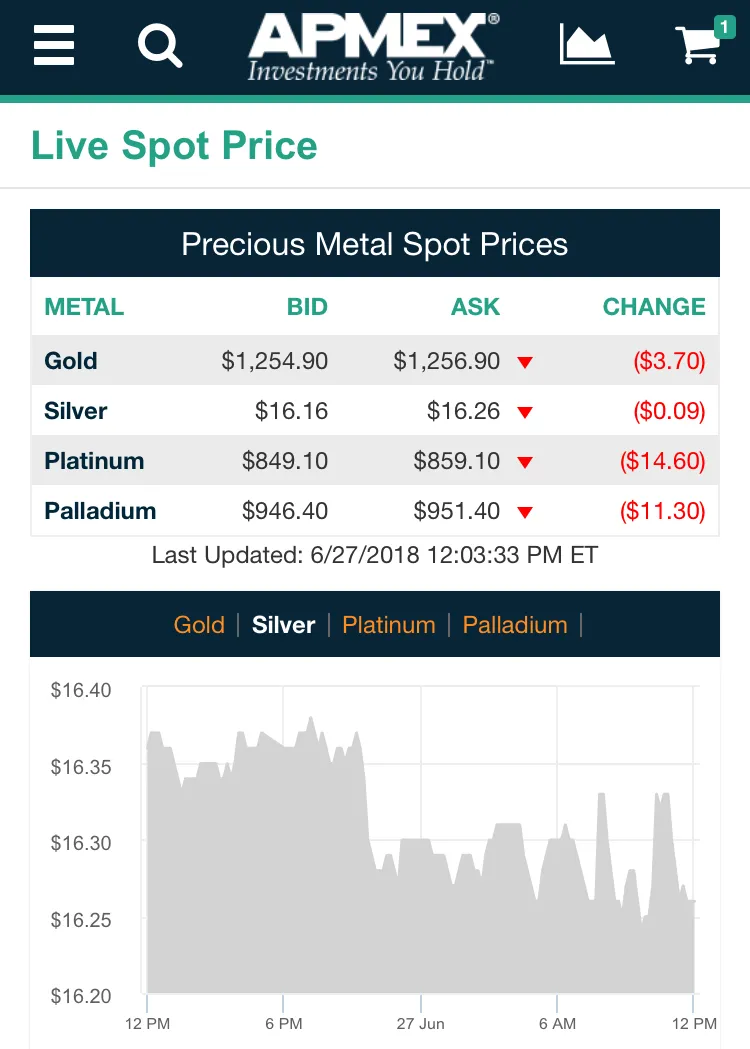Click the Palladium metal name
Viewport: 750px width, 1049px height.
100,511
